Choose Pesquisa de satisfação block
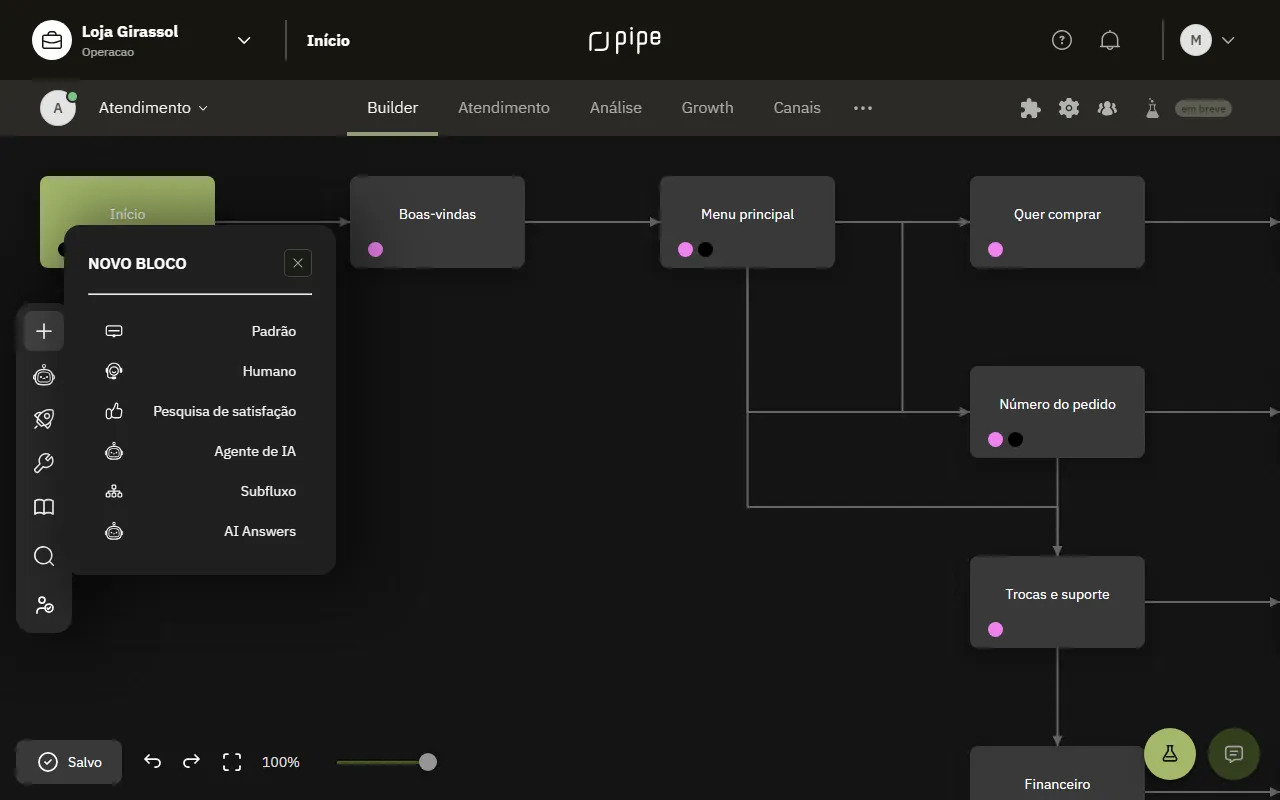The image size is (1280, 800). coord(200,411)
